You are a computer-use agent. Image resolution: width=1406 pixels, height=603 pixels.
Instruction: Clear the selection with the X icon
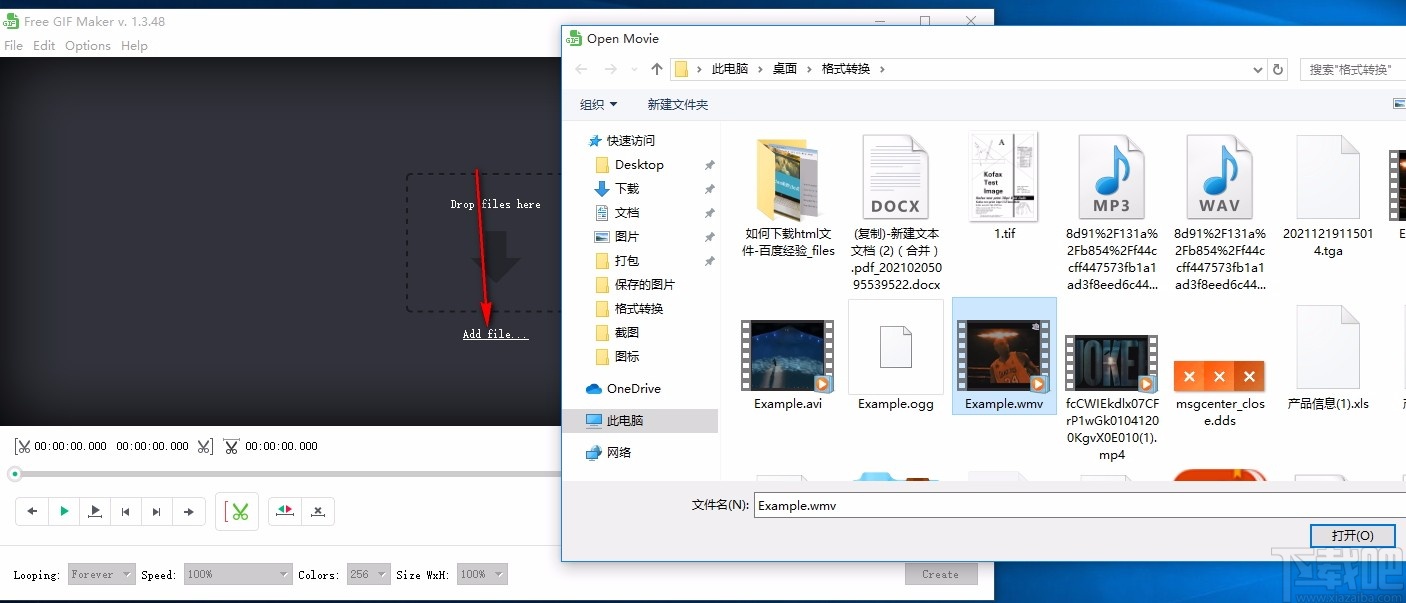(x=318, y=511)
